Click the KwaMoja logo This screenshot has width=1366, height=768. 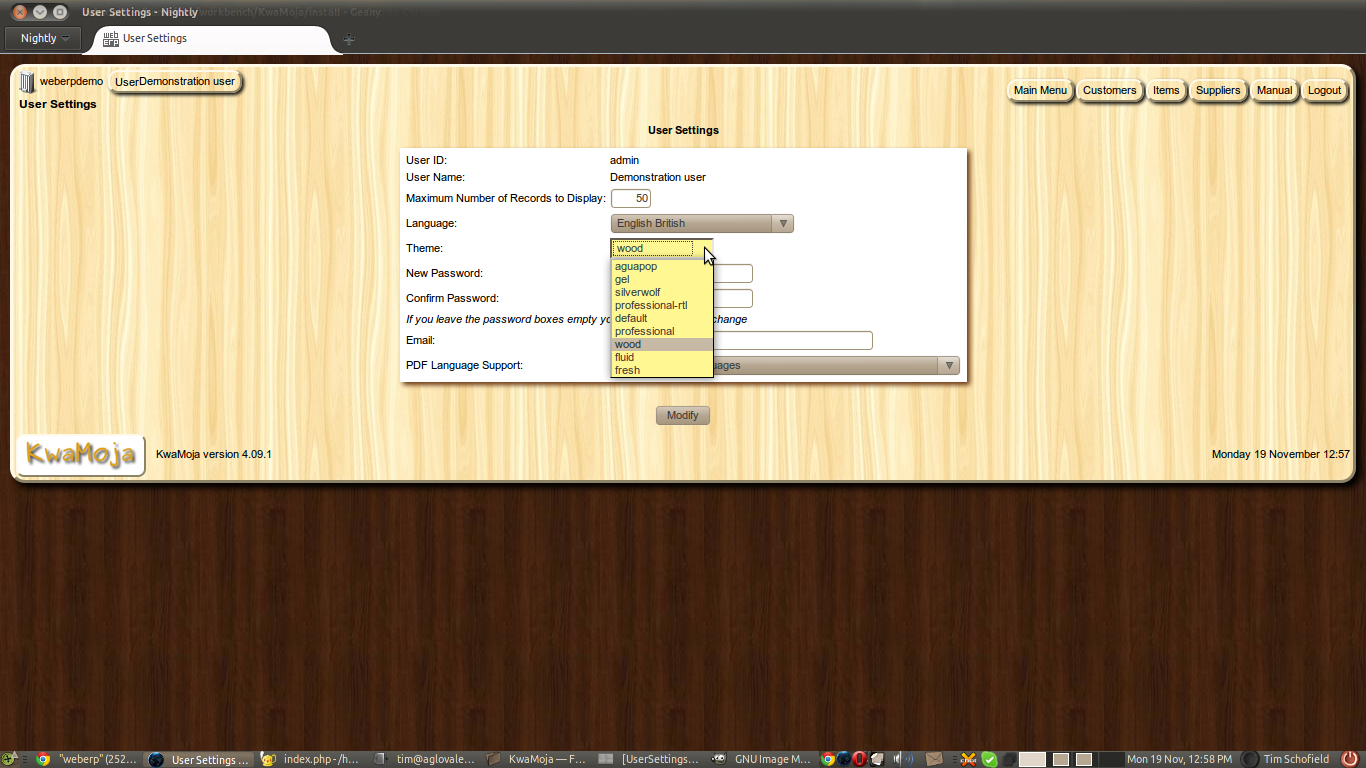[x=79, y=455]
